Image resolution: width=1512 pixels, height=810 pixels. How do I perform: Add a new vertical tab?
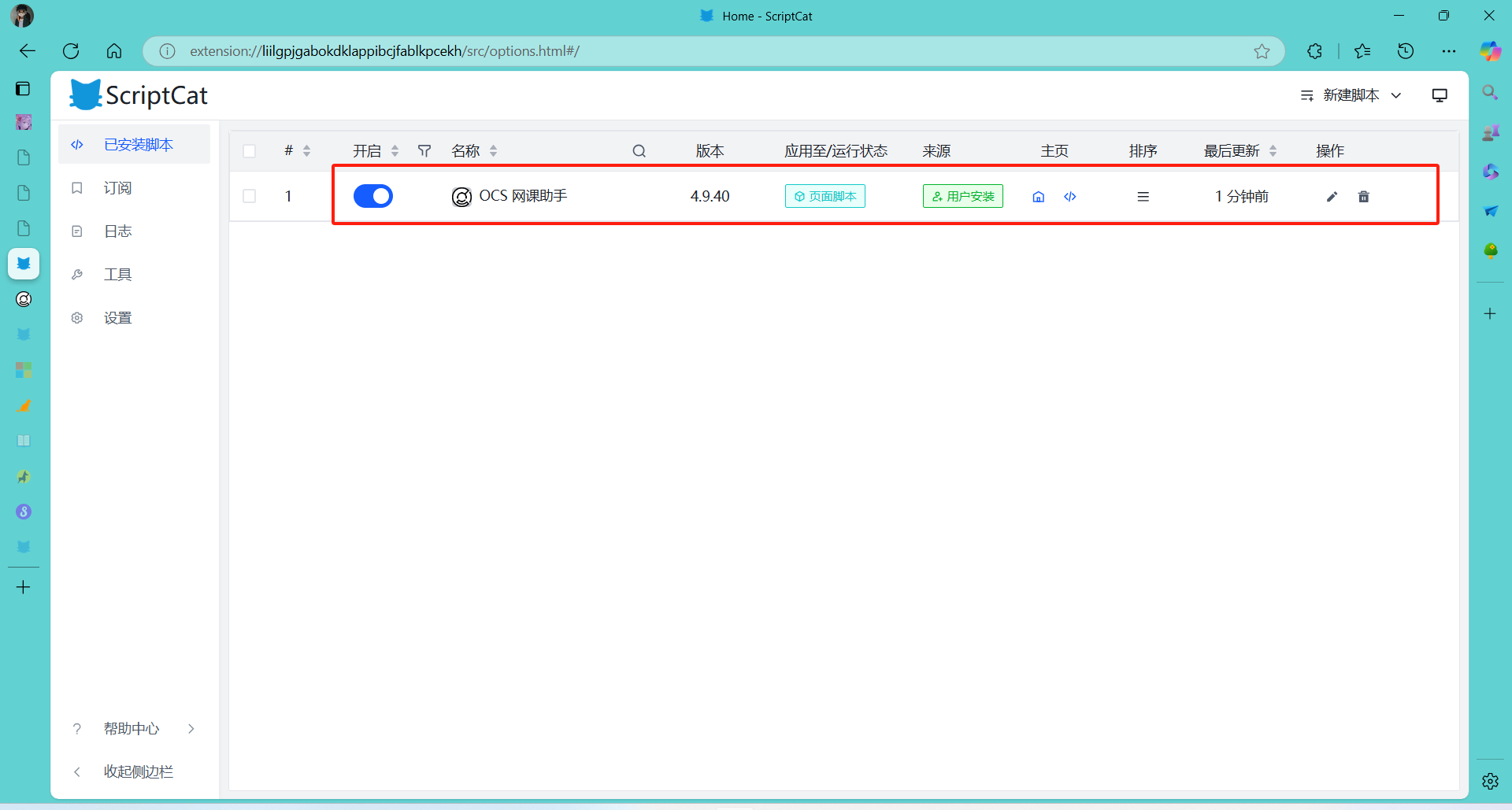click(x=24, y=587)
